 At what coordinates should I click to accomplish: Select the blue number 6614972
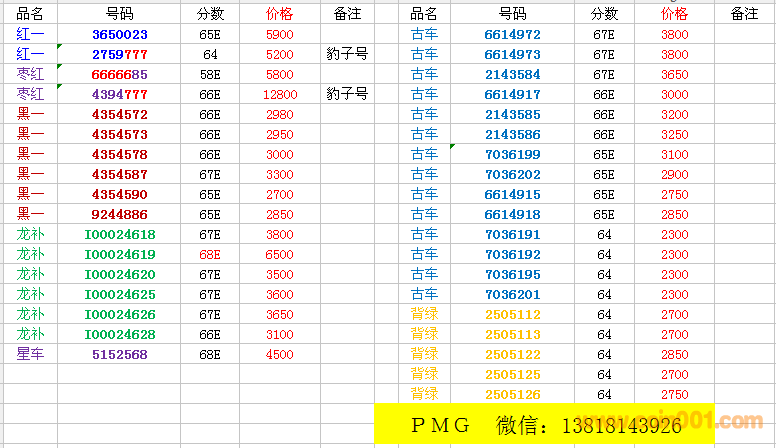(x=512, y=34)
